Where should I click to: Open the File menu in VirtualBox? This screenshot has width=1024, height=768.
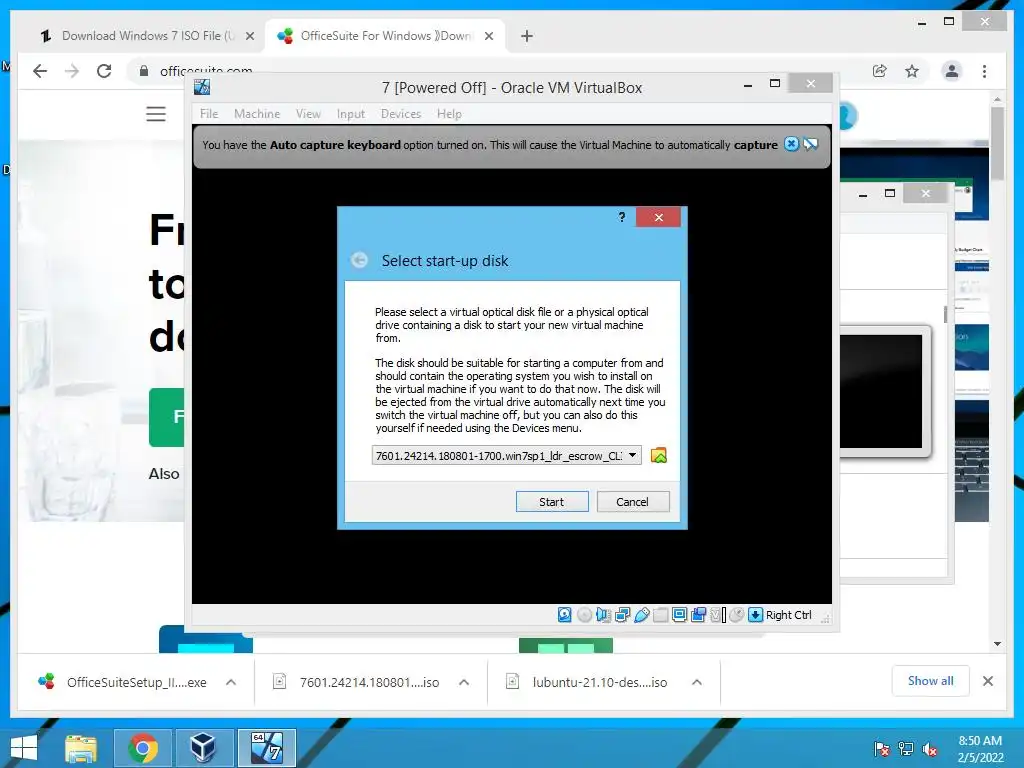click(x=209, y=114)
